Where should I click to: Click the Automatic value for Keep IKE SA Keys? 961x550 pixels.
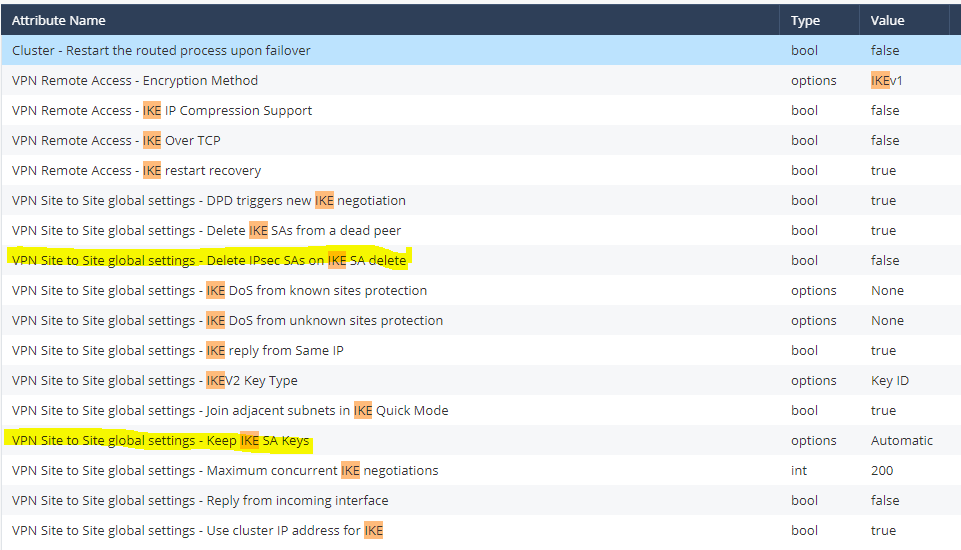click(x=902, y=441)
